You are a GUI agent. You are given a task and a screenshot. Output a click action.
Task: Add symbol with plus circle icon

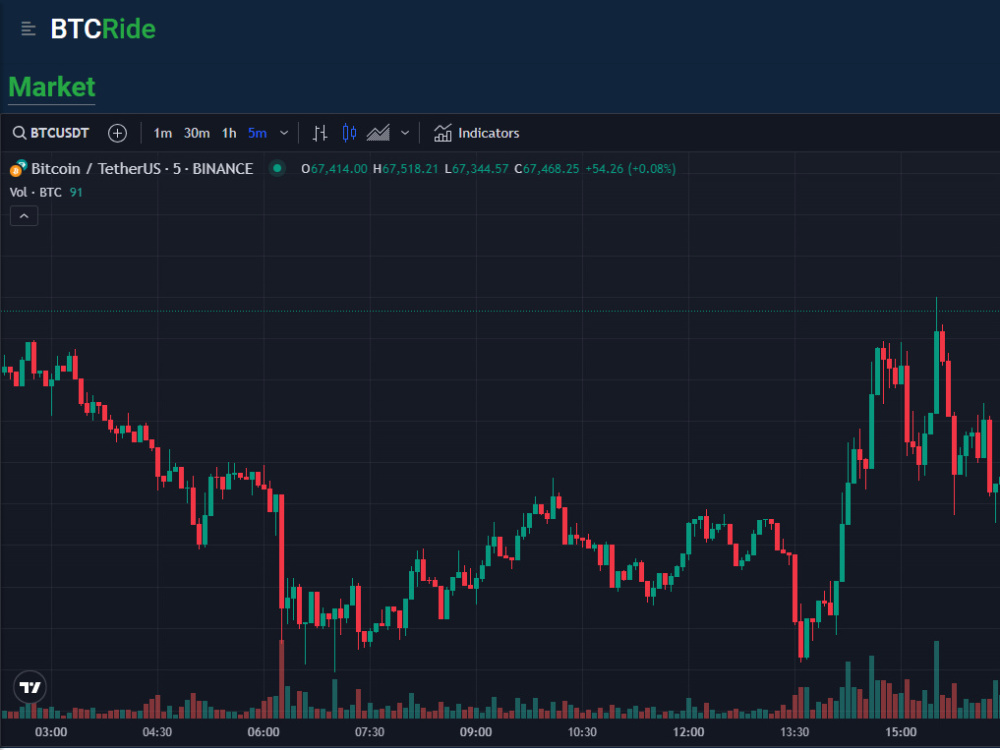tap(117, 133)
